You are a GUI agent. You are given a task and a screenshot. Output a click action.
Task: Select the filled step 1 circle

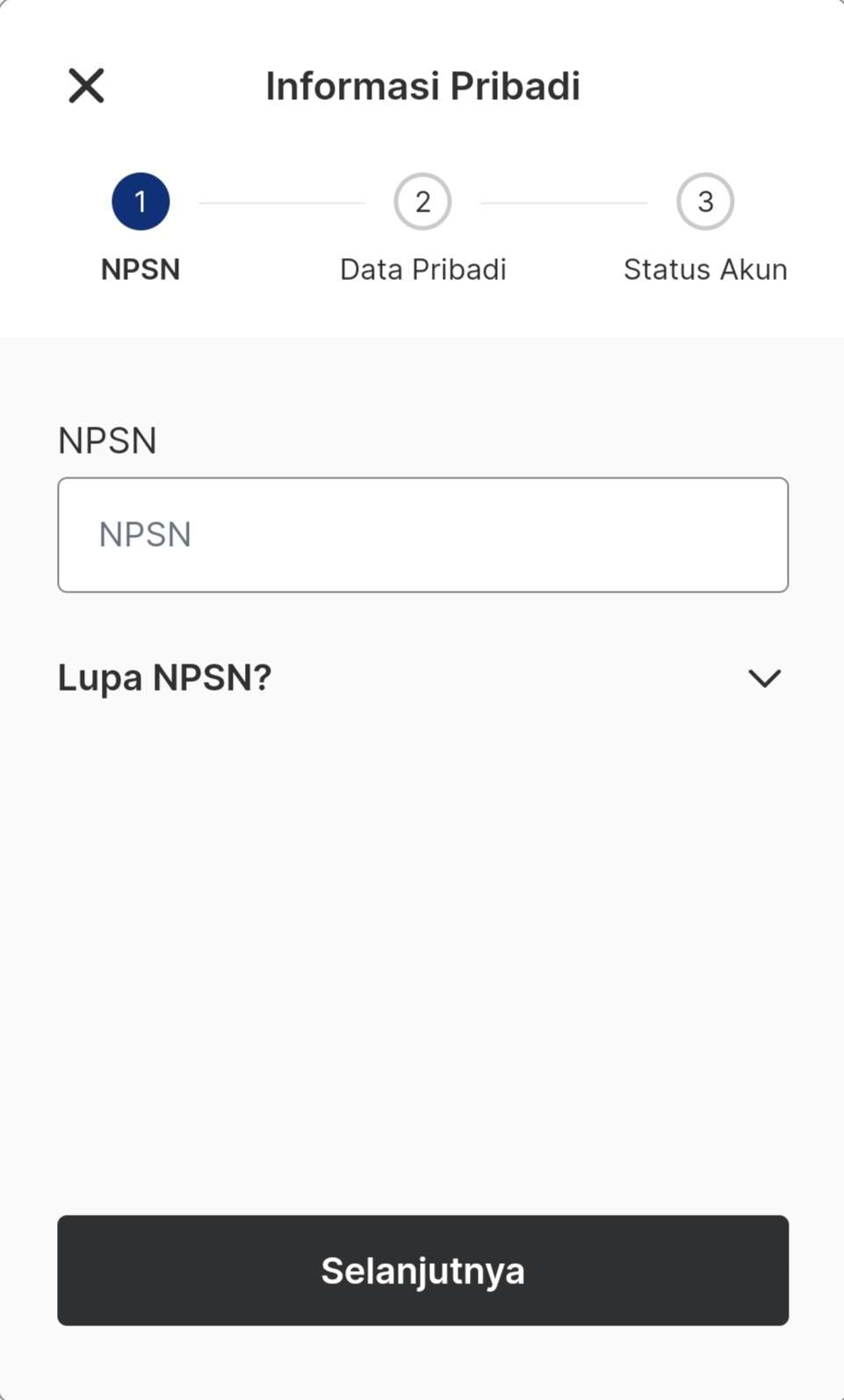coord(141,202)
